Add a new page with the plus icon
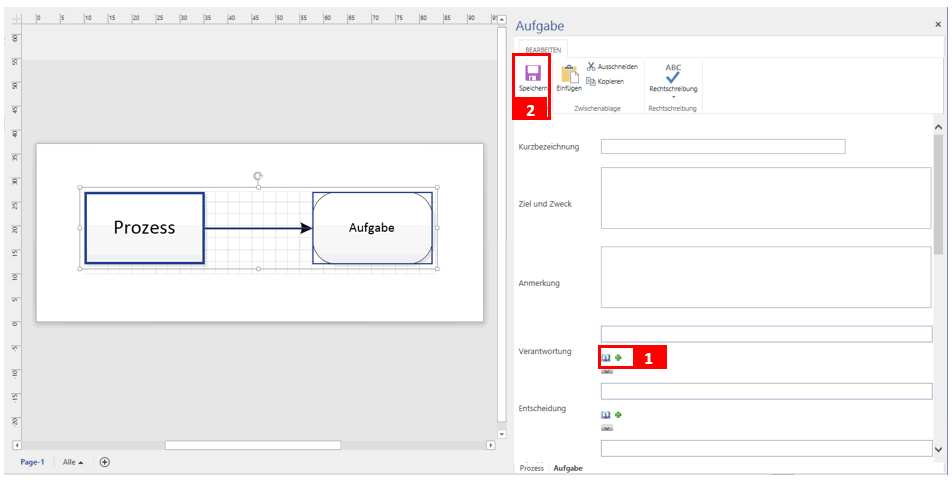The image size is (952, 482). tap(104, 462)
